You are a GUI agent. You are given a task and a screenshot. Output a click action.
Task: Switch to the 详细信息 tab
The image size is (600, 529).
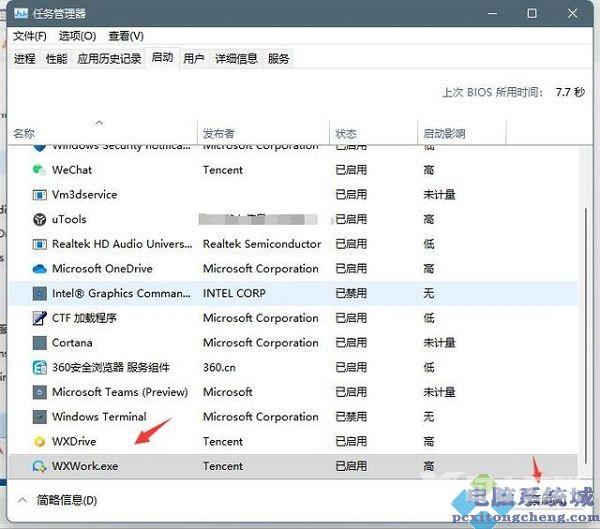click(x=236, y=59)
